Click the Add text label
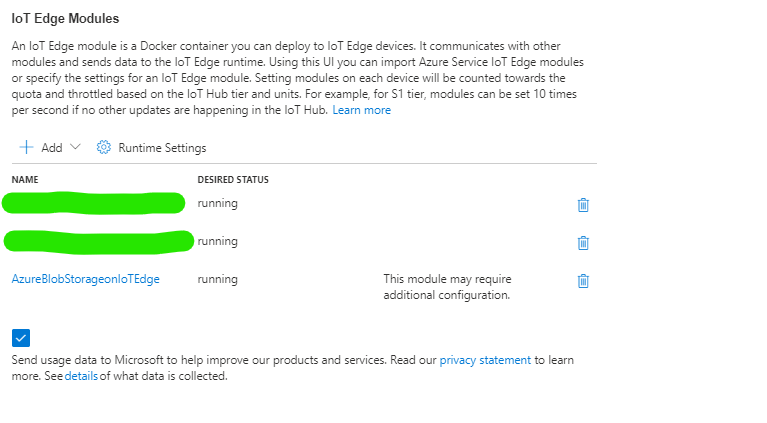 (52, 148)
